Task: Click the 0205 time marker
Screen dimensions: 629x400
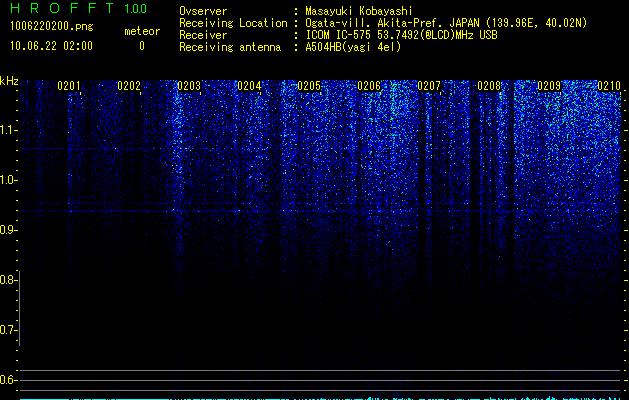Action: pos(309,86)
